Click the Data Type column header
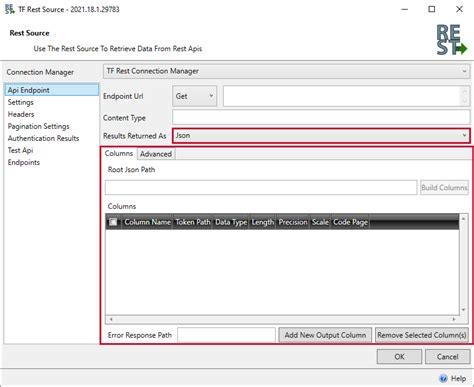This screenshot has height=387, width=474. tap(231, 222)
